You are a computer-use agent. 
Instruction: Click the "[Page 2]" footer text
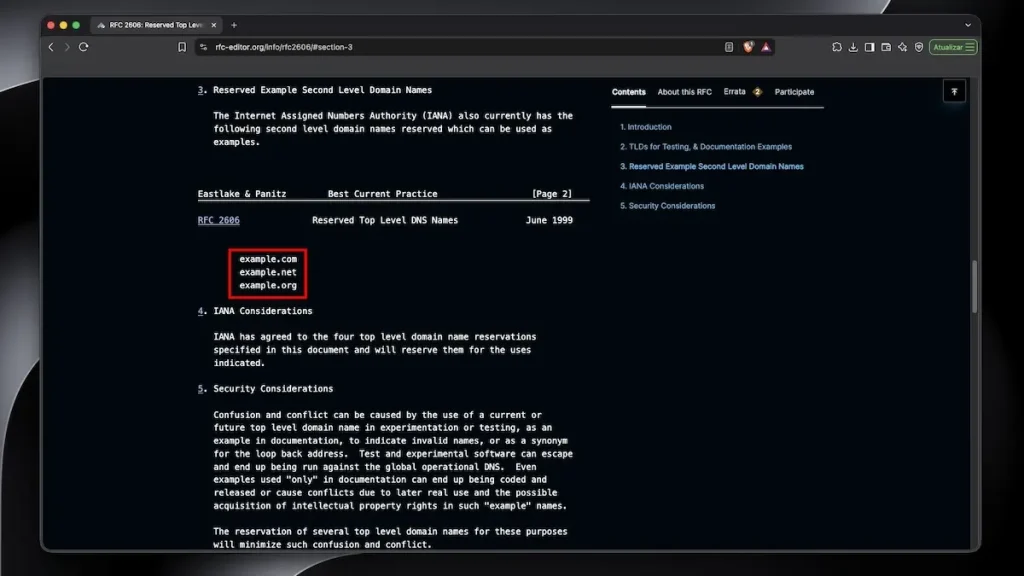point(552,194)
